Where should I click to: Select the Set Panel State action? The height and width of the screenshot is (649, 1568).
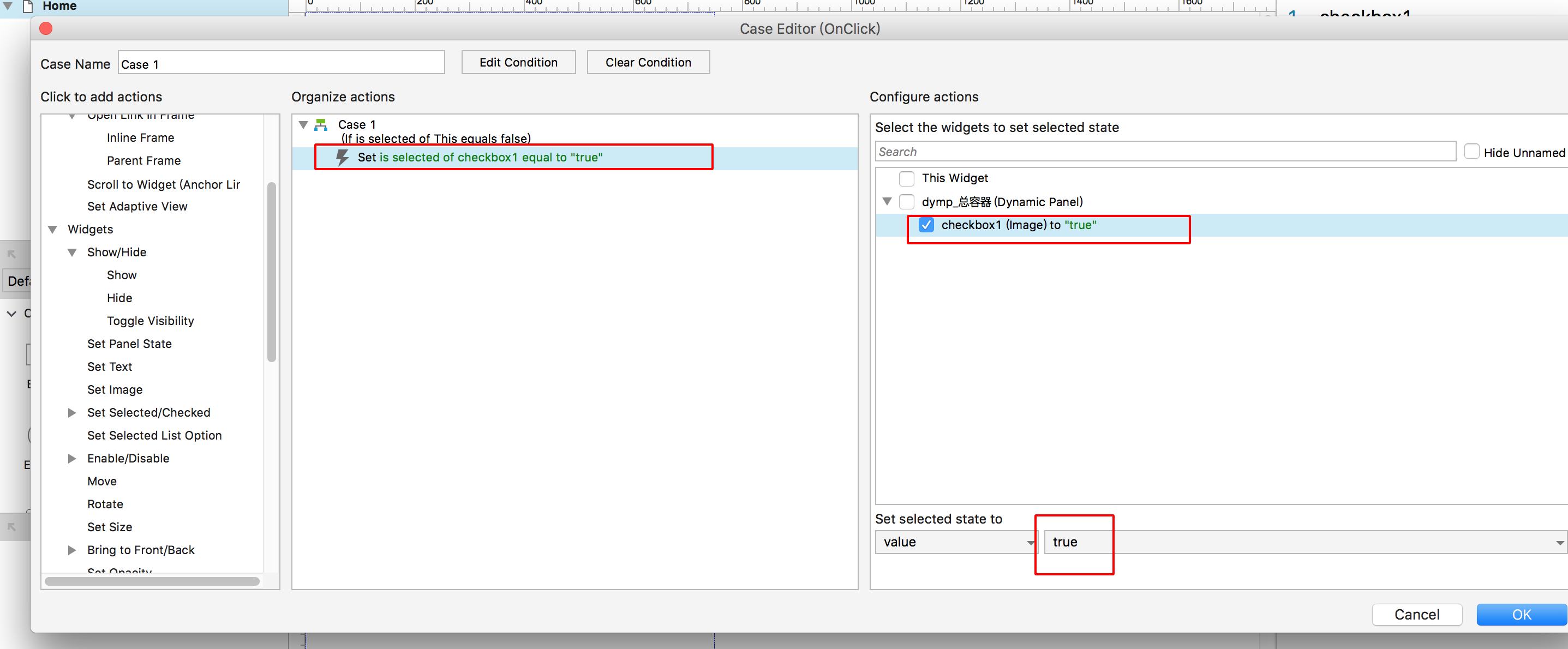129,344
